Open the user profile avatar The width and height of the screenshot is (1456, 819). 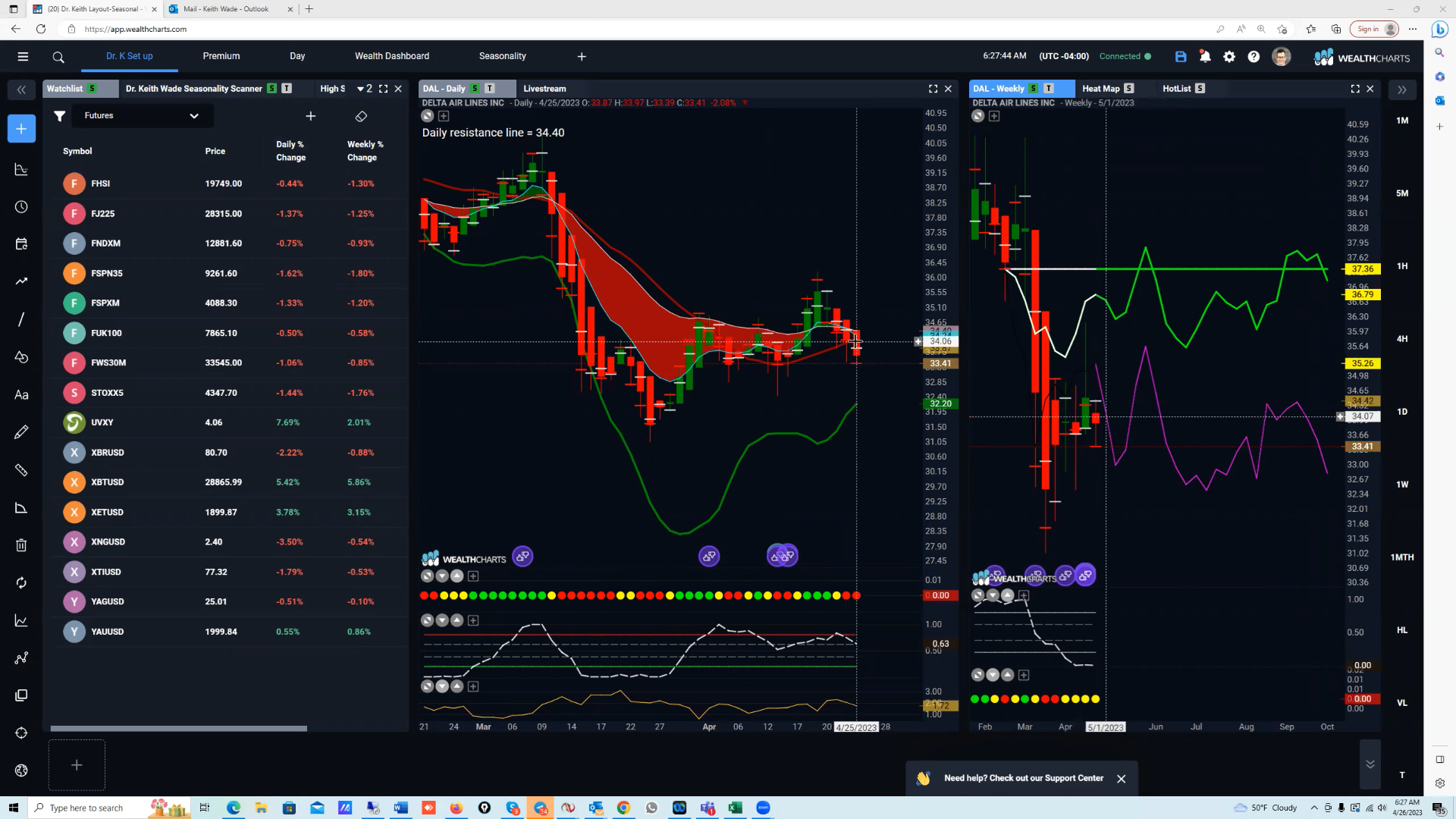click(x=1281, y=56)
